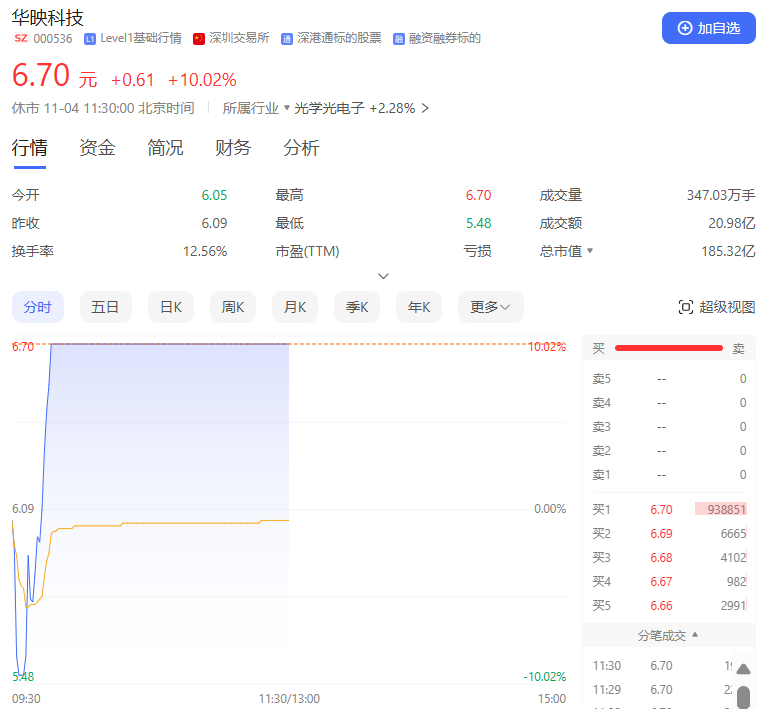Click the 深港通标的股票 tag icon
Screen dimensions: 772x709
tap(287, 39)
